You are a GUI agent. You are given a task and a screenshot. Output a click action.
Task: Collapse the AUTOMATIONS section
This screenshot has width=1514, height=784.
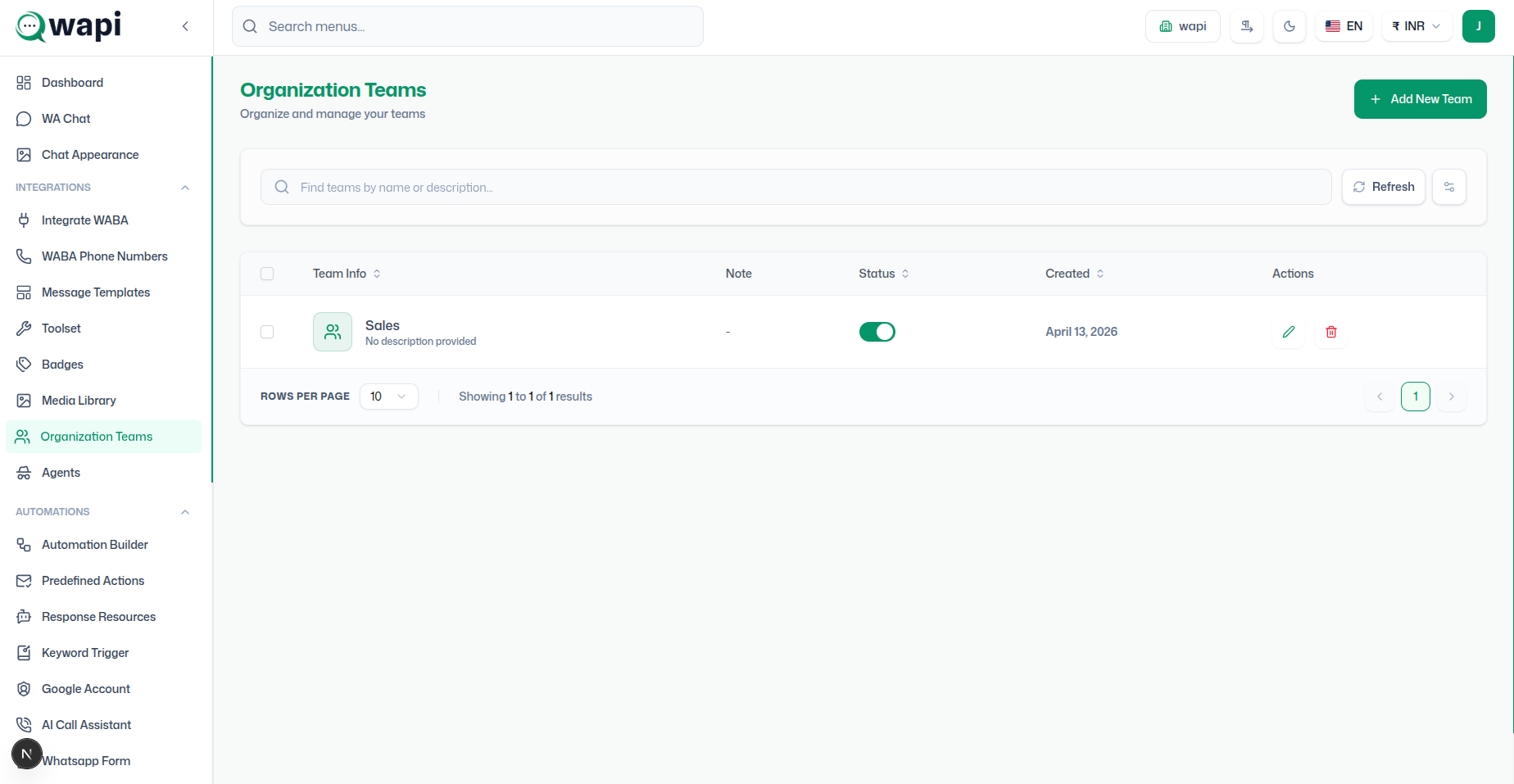pyautogui.click(x=185, y=512)
